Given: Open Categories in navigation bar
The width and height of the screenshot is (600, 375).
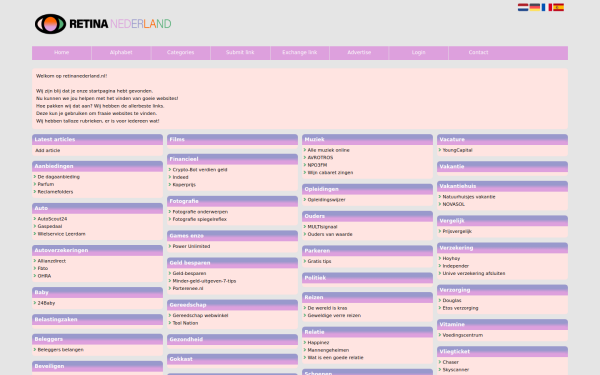Looking at the screenshot, I should click(181, 52).
